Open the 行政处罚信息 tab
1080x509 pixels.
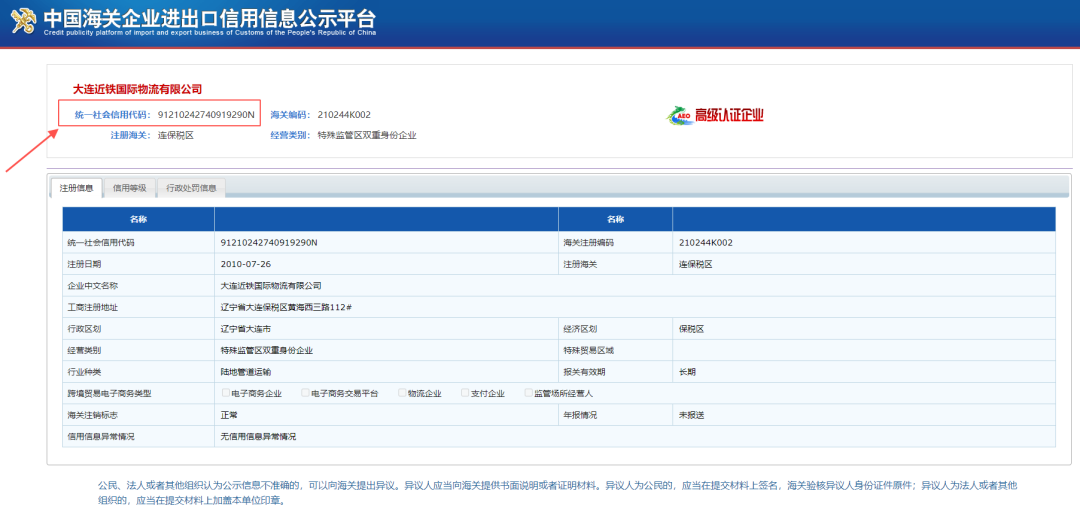pos(191,187)
